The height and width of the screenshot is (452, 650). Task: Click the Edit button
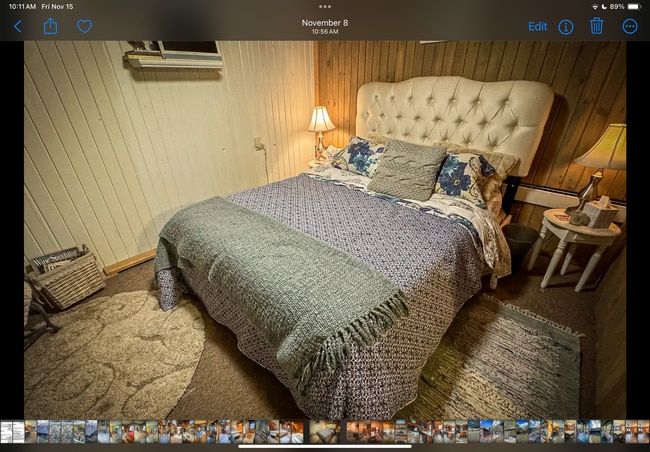[x=537, y=26]
